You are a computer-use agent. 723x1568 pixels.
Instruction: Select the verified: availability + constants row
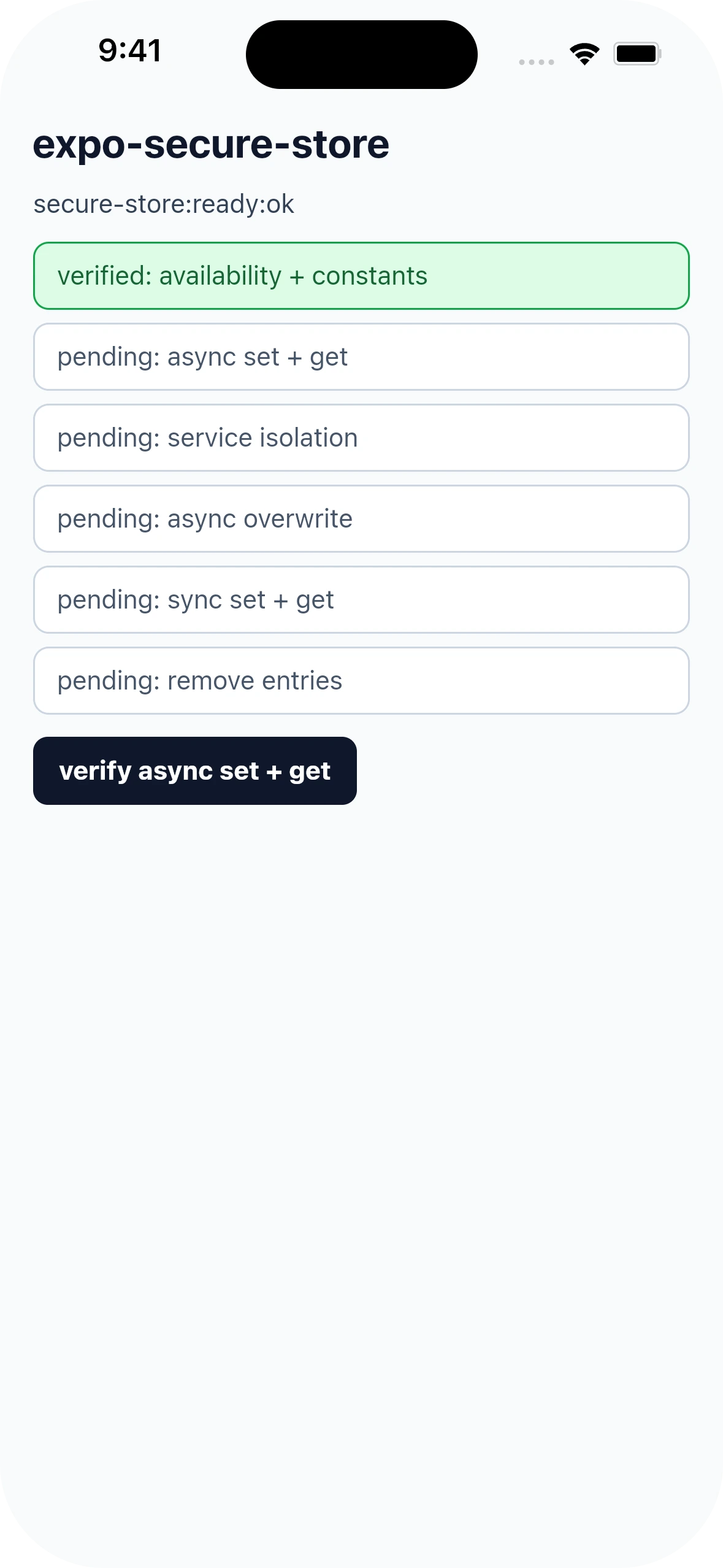click(x=361, y=276)
